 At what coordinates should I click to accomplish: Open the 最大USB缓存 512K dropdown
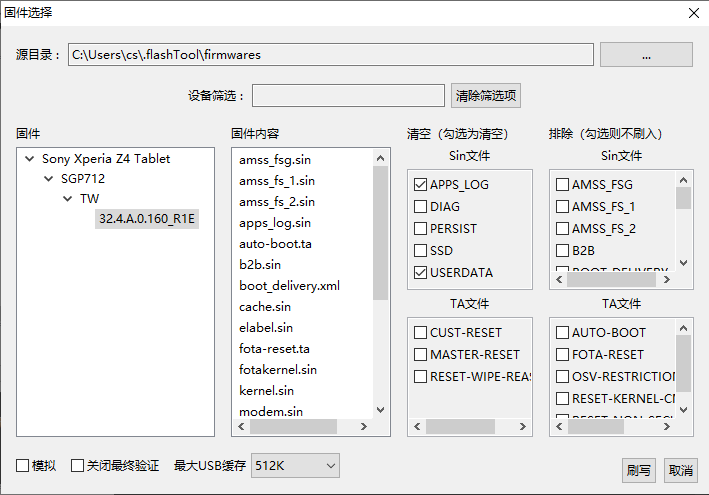tap(296, 466)
